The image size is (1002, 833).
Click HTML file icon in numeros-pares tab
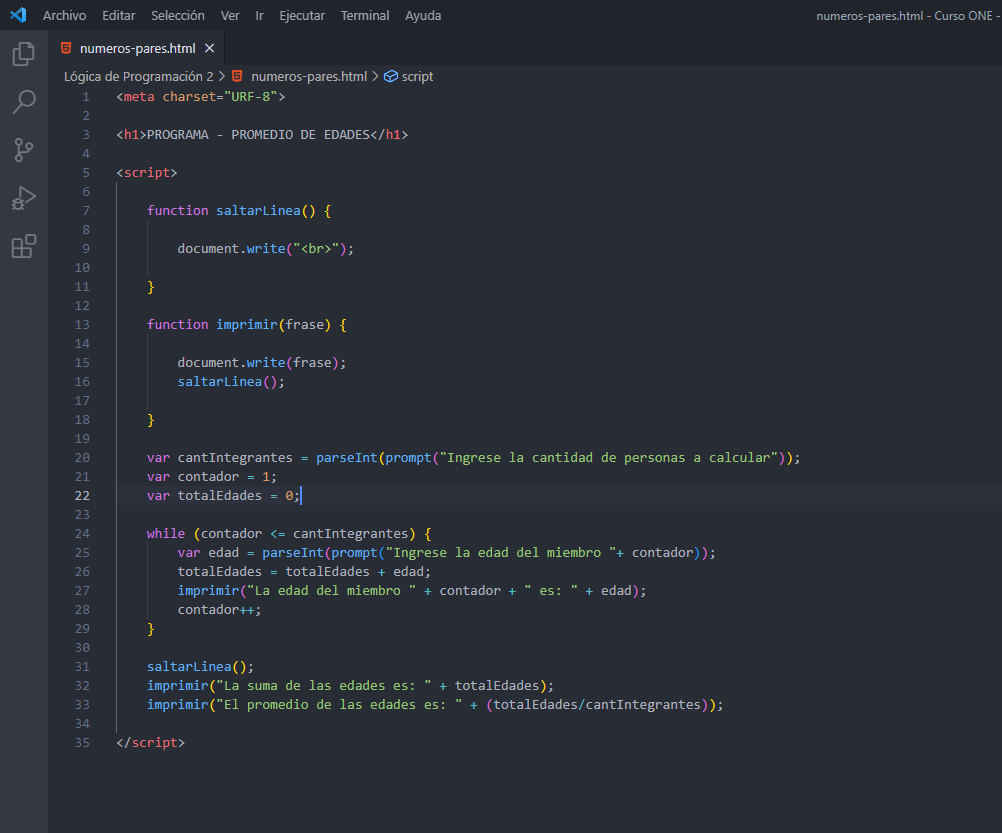point(66,48)
